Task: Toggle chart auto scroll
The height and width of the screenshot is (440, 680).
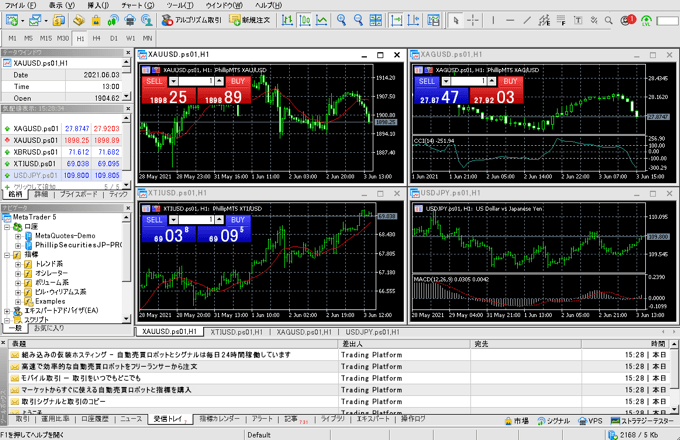Action: (396, 20)
